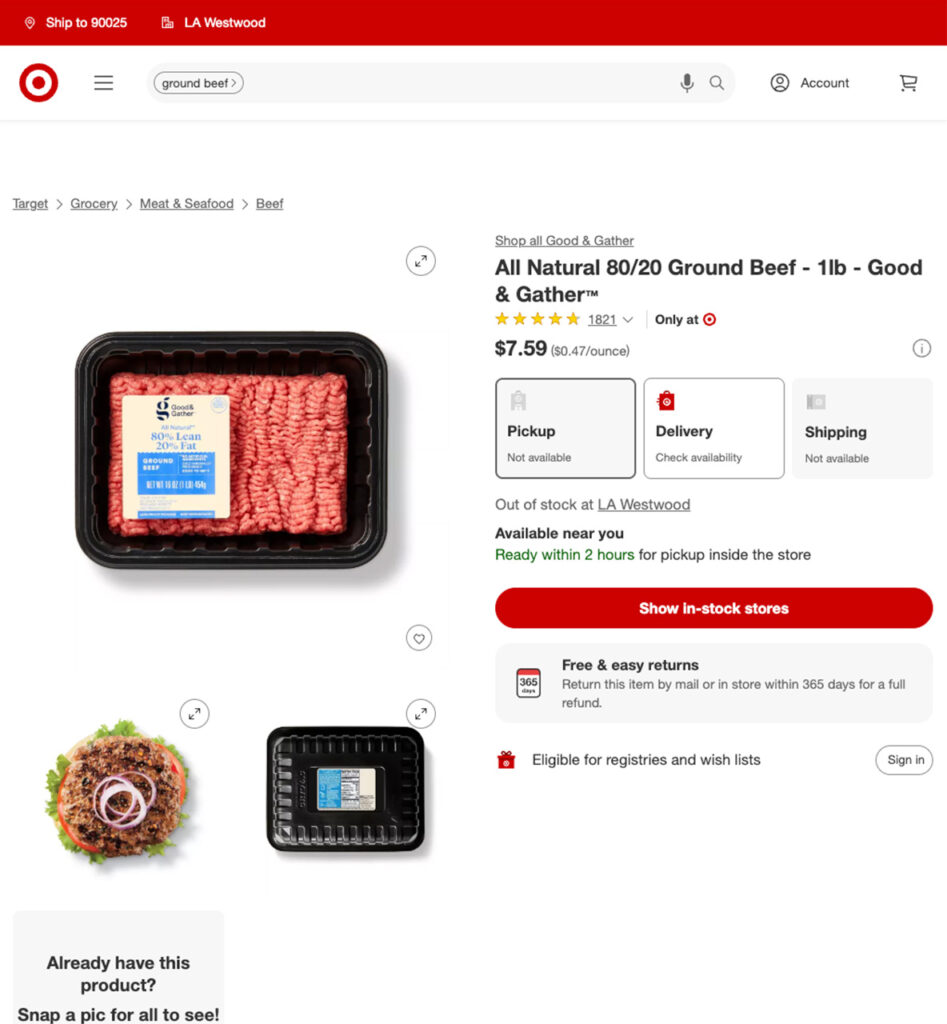Click the Target bullseye logo
This screenshot has width=947, height=1024.
tap(39, 83)
